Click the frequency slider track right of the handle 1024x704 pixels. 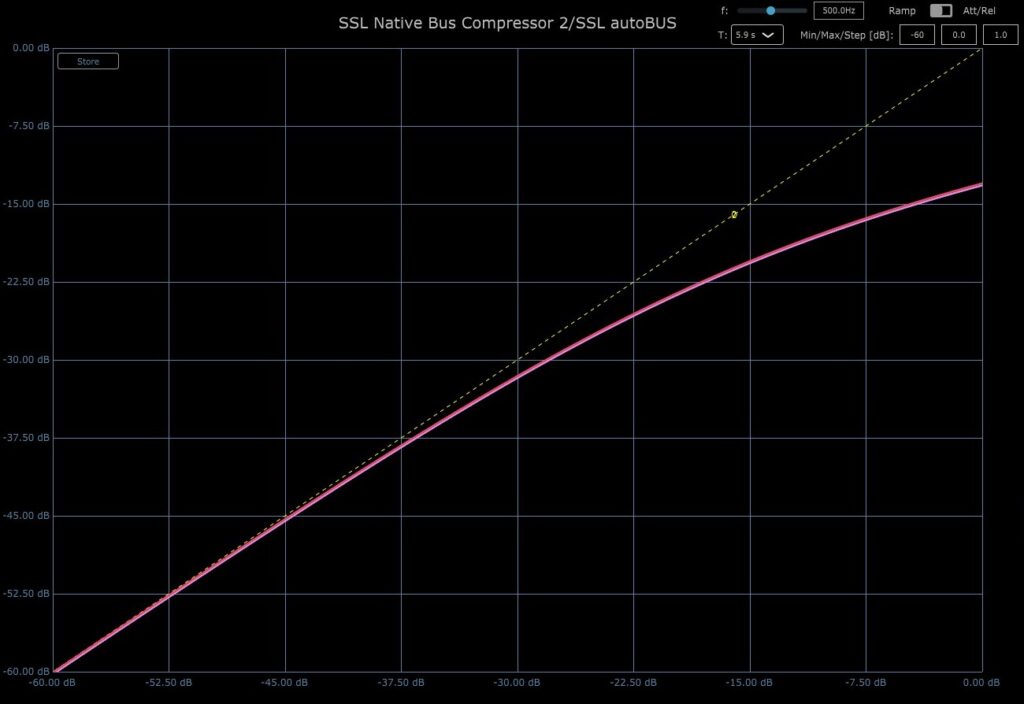[x=792, y=10]
